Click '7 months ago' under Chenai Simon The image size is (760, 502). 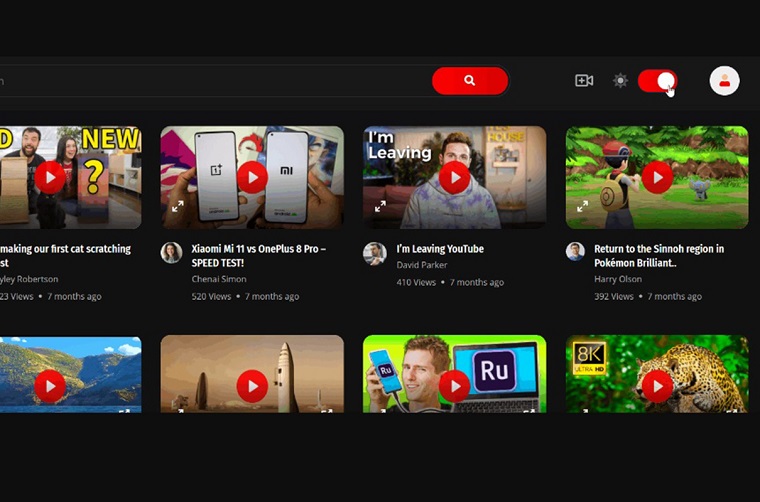coord(272,297)
